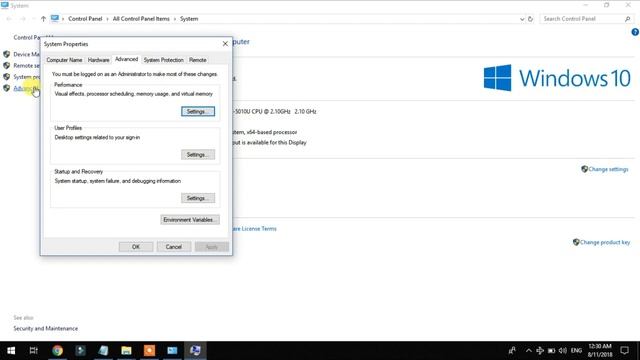Click shield icon beside Change product key

pos(576,242)
